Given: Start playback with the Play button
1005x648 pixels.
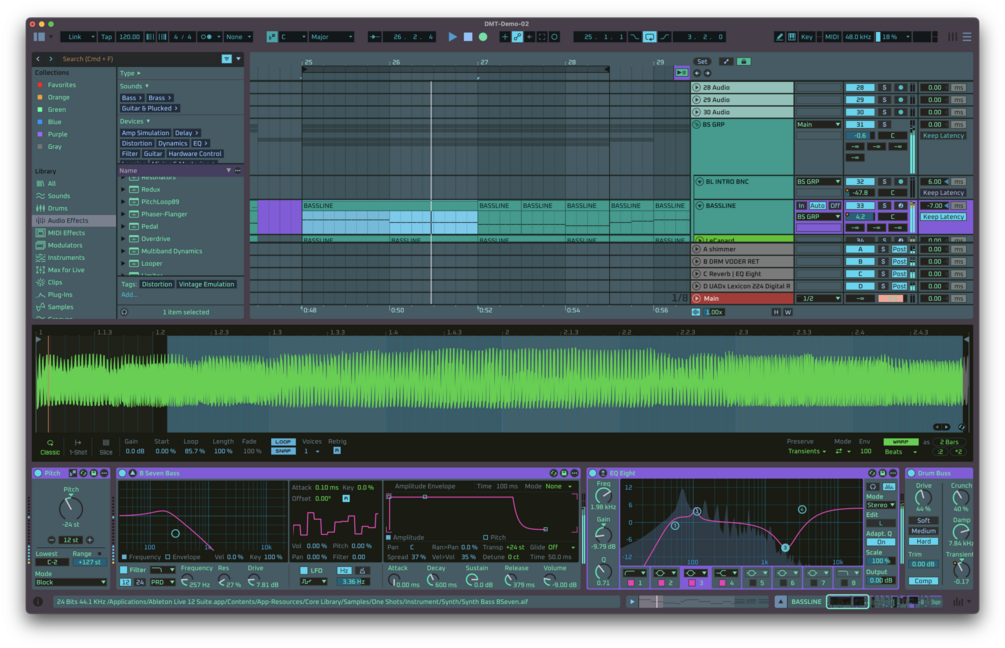Looking at the screenshot, I should point(453,37).
